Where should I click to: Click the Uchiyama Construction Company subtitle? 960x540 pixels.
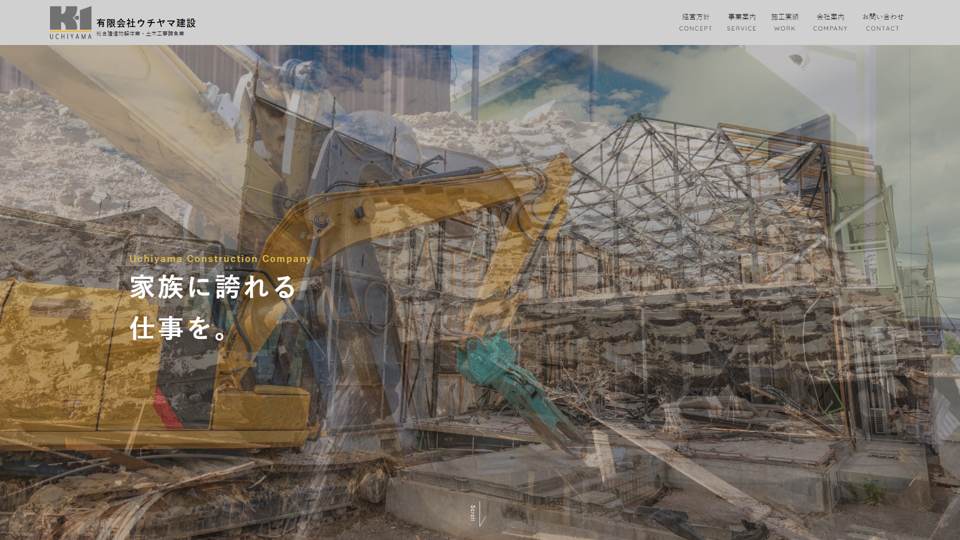pos(220,259)
